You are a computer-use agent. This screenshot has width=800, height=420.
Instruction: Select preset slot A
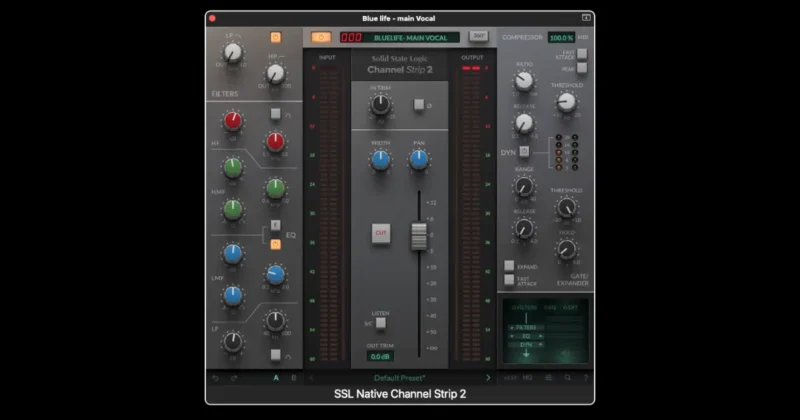[x=276, y=378]
